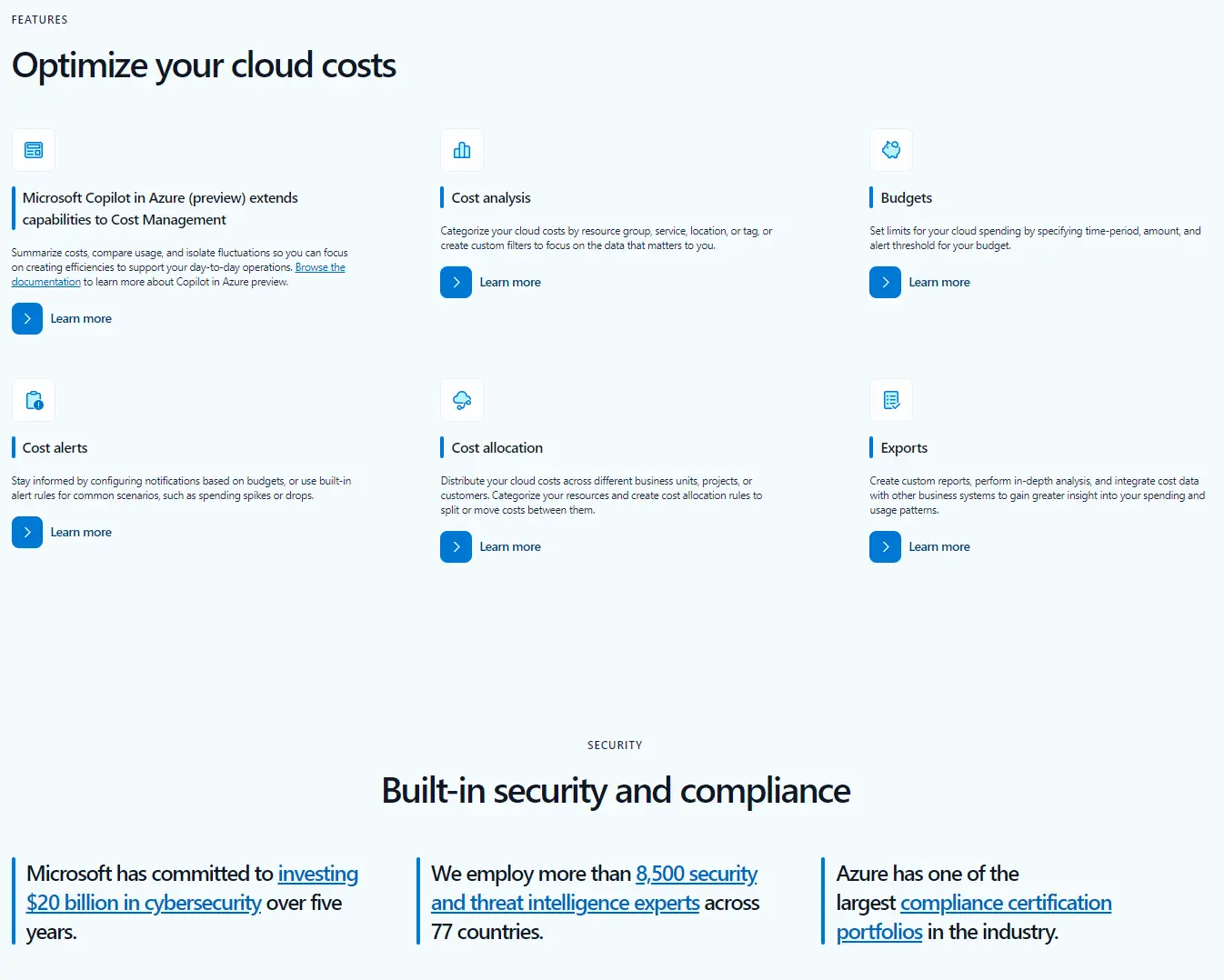Open Learn more for Cost allocation
Image resolution: width=1224 pixels, height=980 pixels.
(x=510, y=547)
